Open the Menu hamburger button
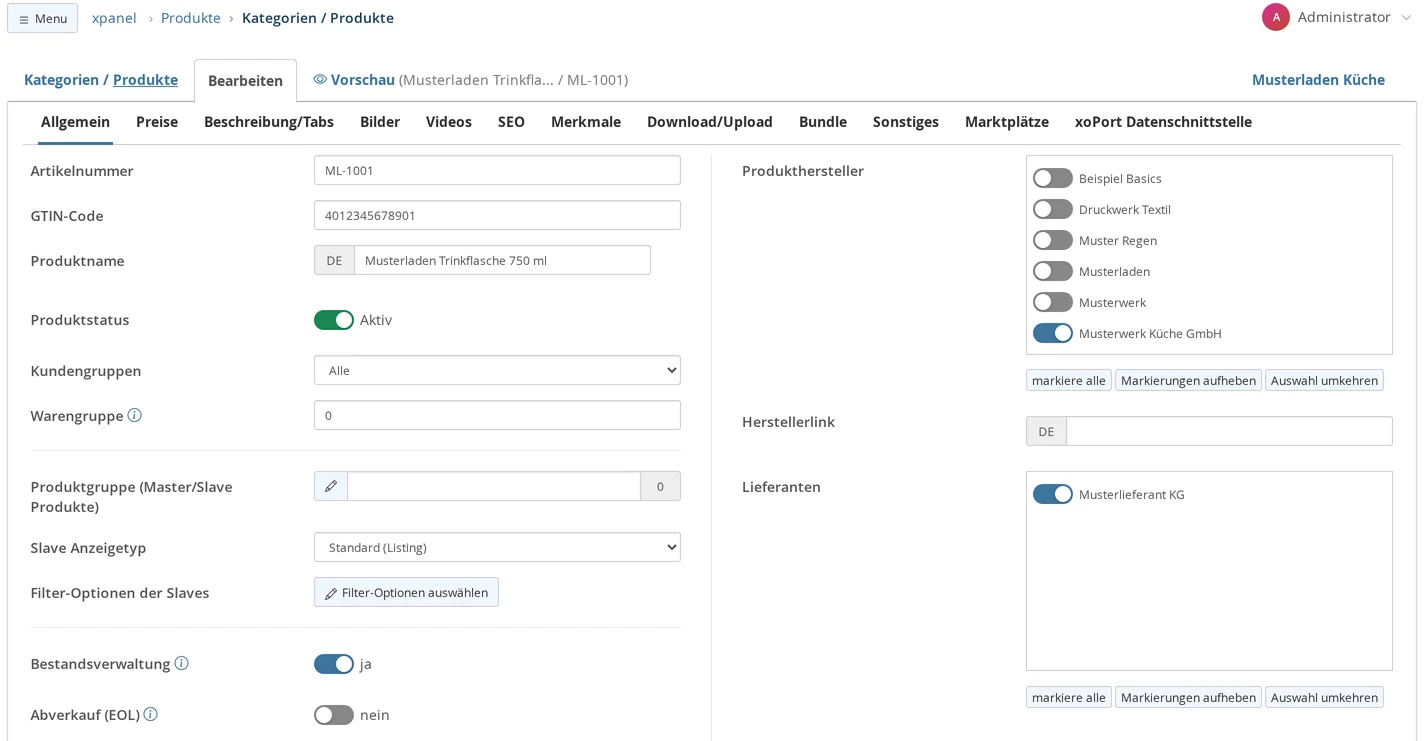This screenshot has height=741, width=1424. pyautogui.click(x=42, y=18)
